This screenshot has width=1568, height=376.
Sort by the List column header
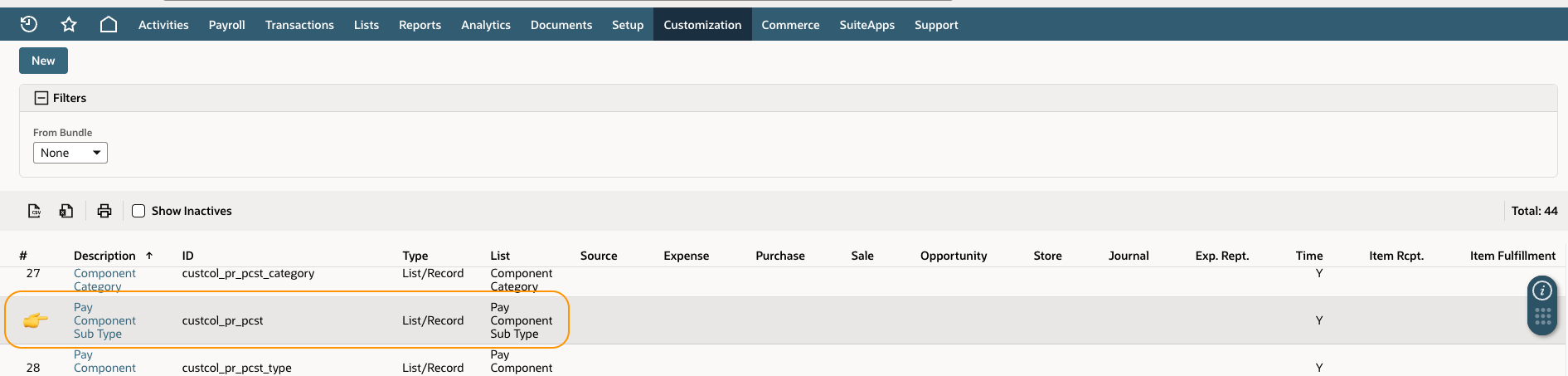click(500, 256)
